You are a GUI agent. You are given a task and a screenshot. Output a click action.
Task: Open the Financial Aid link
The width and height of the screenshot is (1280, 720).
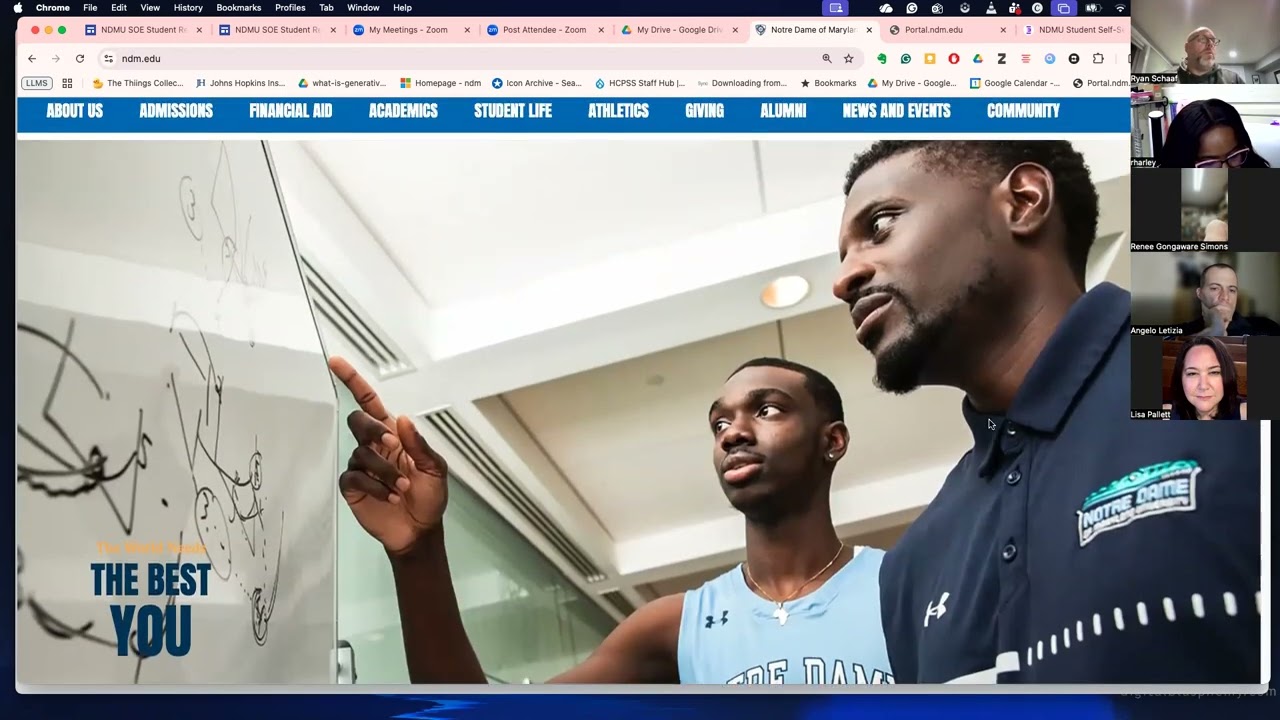pyautogui.click(x=290, y=111)
